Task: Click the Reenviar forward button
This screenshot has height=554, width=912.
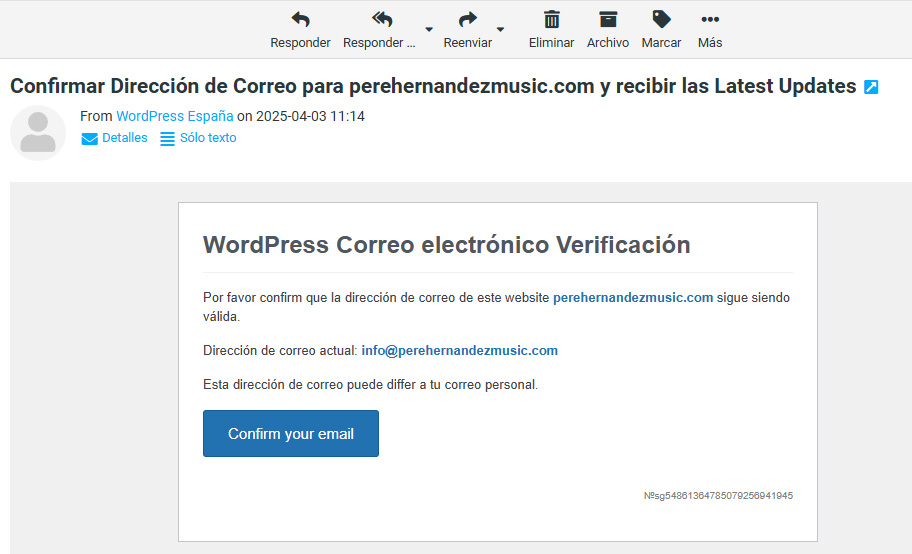Action: point(468,30)
